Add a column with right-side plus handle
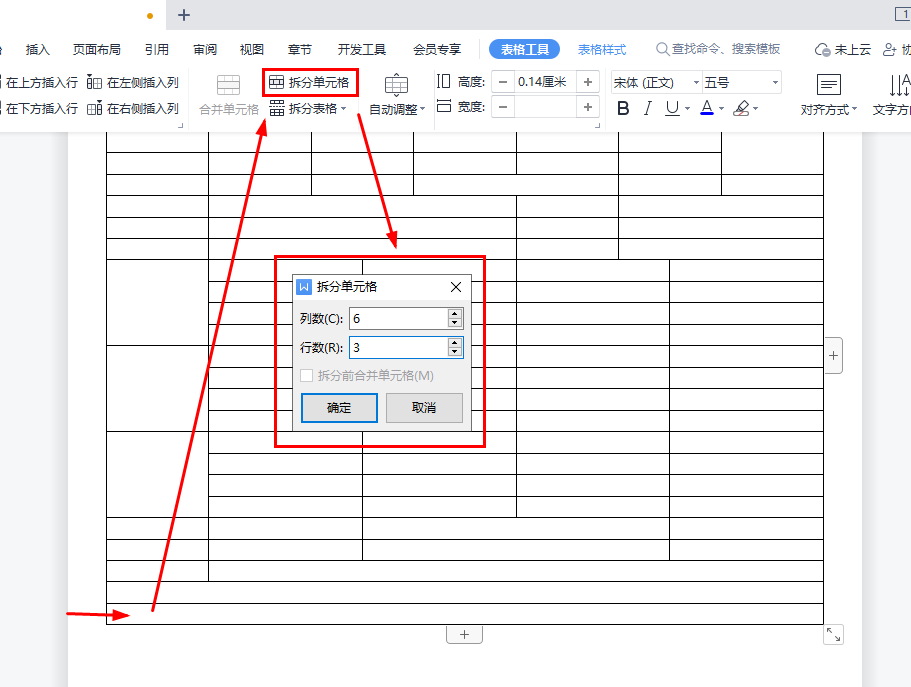Image resolution: width=911 pixels, height=687 pixels. click(833, 355)
